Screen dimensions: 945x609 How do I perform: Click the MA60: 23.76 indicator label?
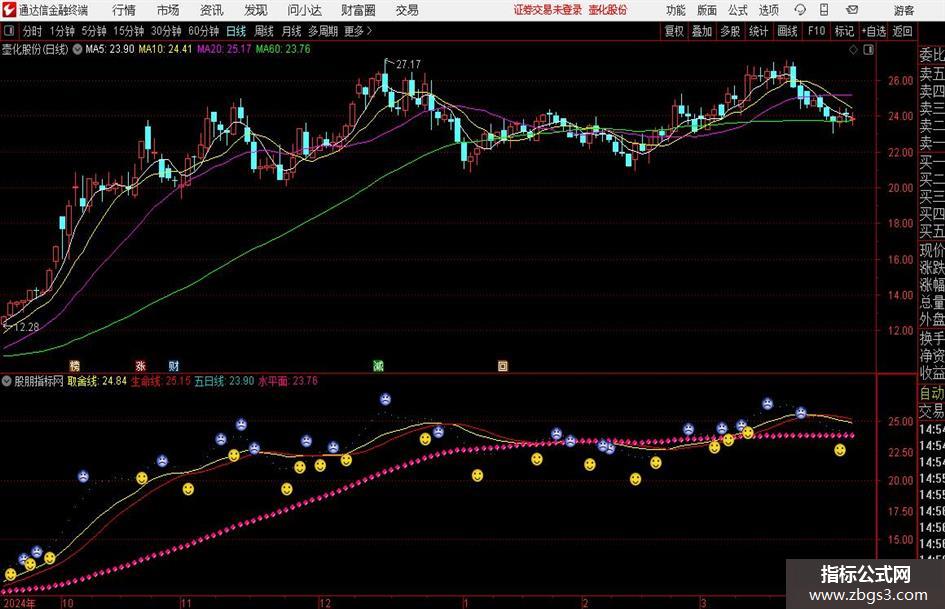(283, 49)
